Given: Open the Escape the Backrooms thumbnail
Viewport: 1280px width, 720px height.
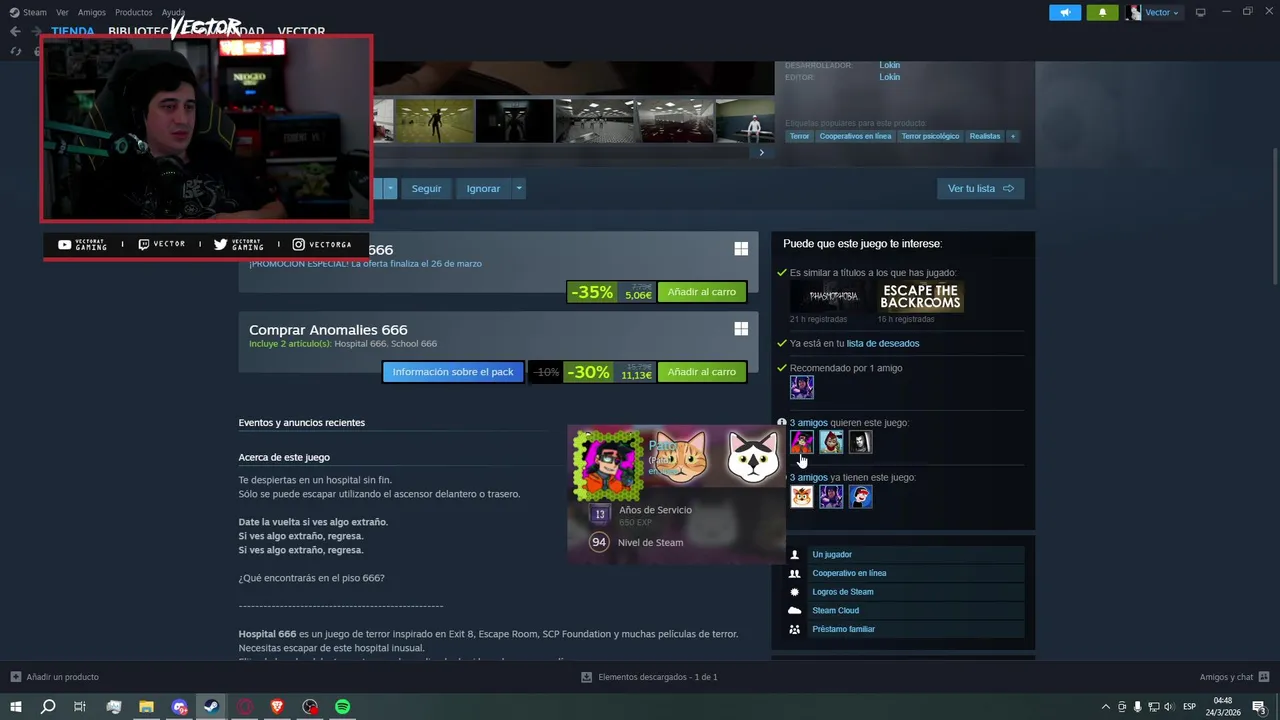Looking at the screenshot, I should (x=921, y=297).
